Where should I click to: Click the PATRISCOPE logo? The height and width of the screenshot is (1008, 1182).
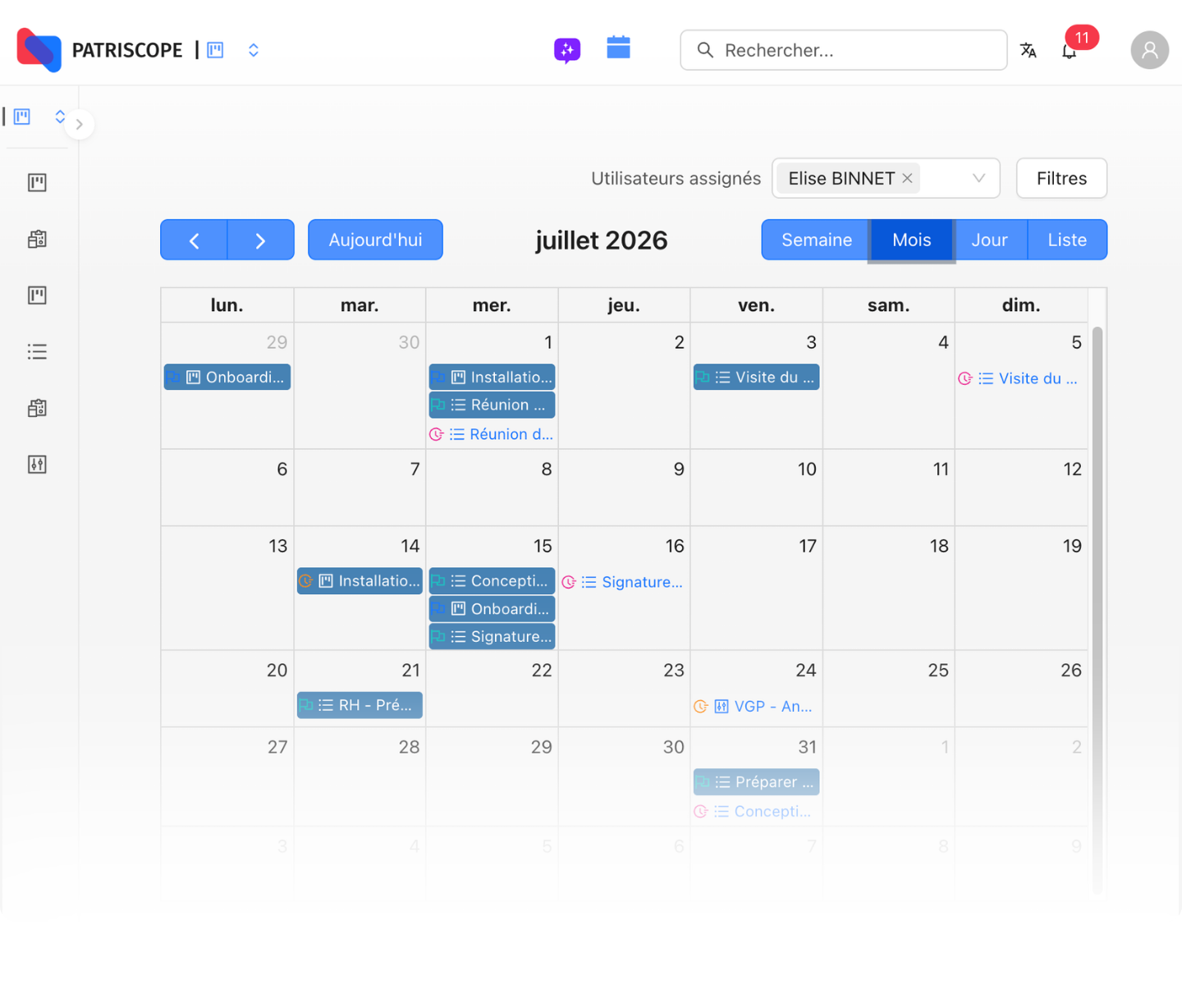click(39, 50)
